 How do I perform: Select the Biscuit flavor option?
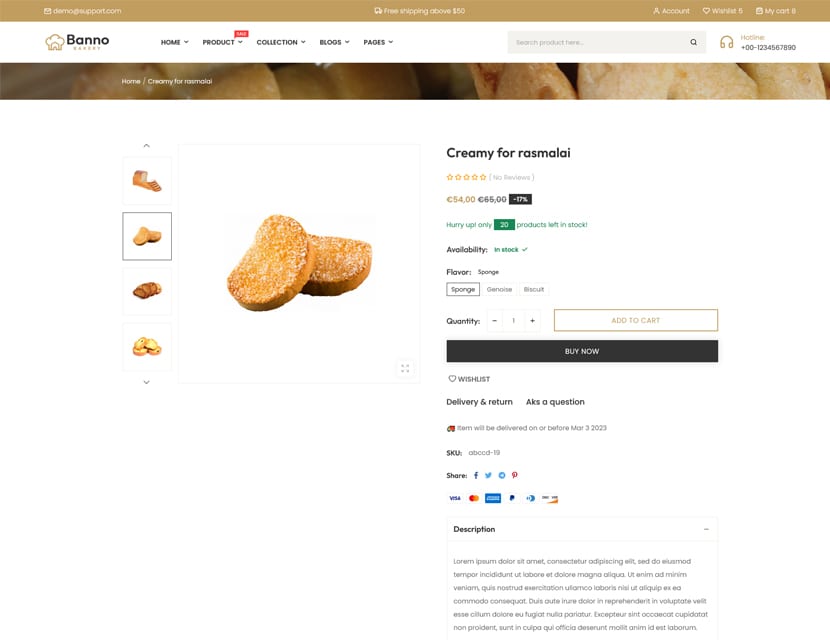tap(534, 289)
